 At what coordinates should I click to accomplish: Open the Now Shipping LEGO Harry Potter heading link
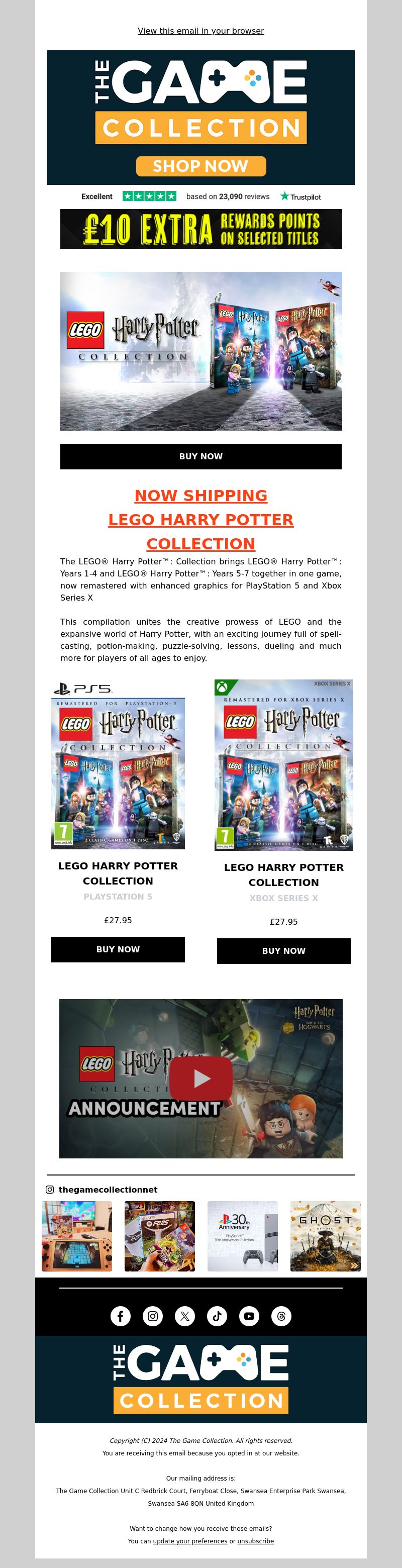coord(200,520)
